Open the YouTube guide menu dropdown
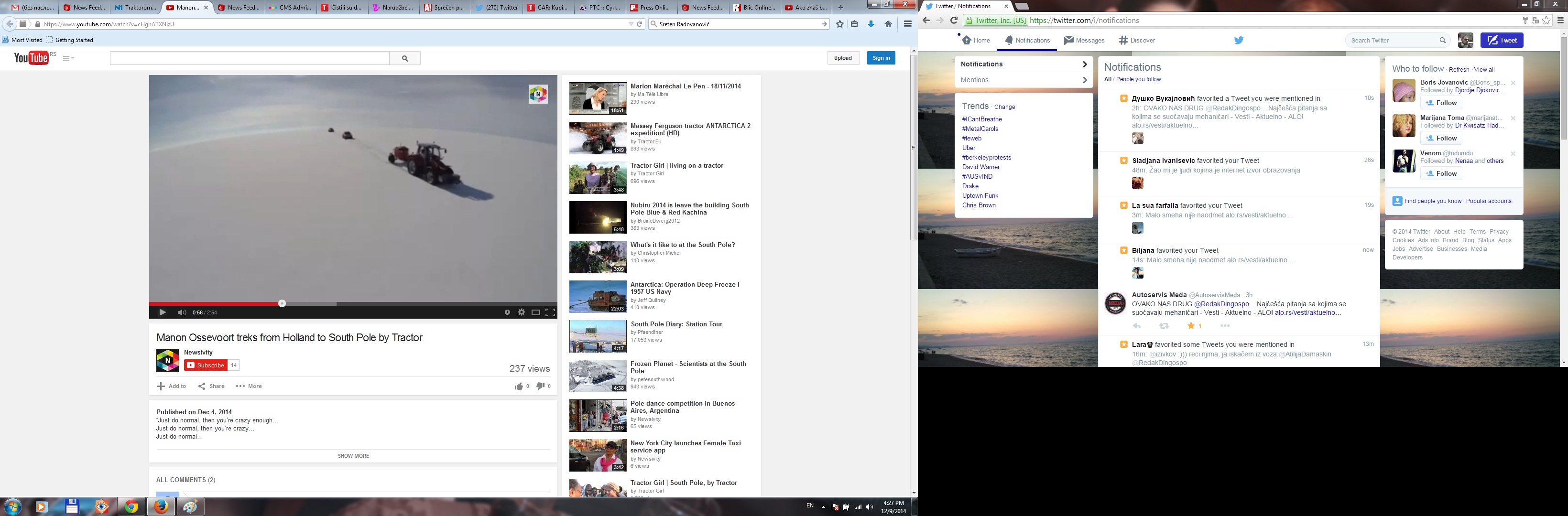Screen dimensions: 1568x516 coord(68,58)
